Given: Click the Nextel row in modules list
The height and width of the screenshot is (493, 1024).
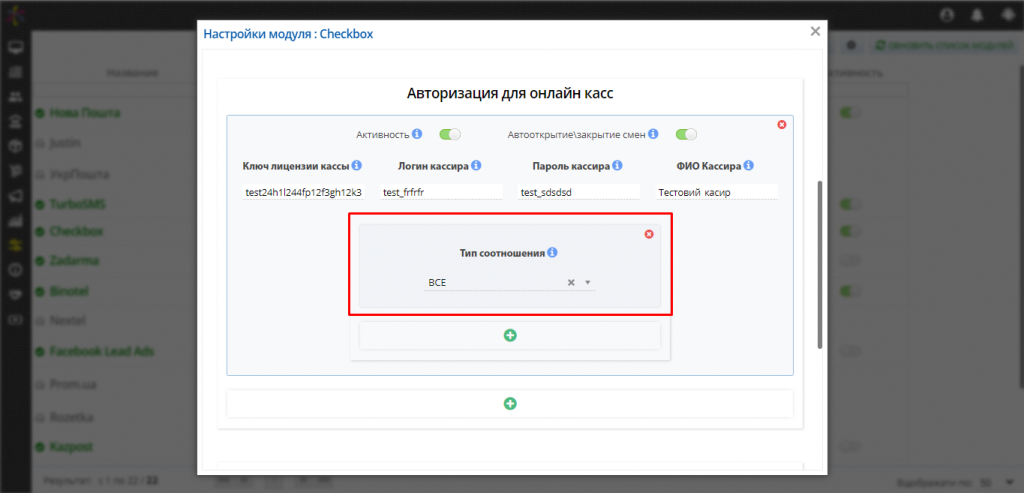Looking at the screenshot, I should [69, 321].
